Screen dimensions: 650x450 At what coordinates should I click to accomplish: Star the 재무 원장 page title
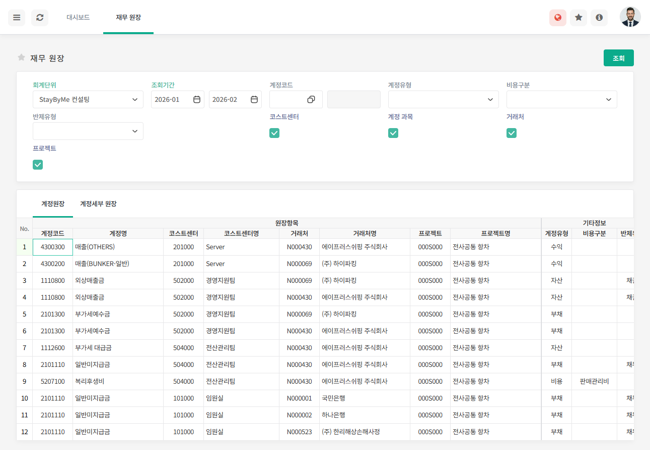21,58
